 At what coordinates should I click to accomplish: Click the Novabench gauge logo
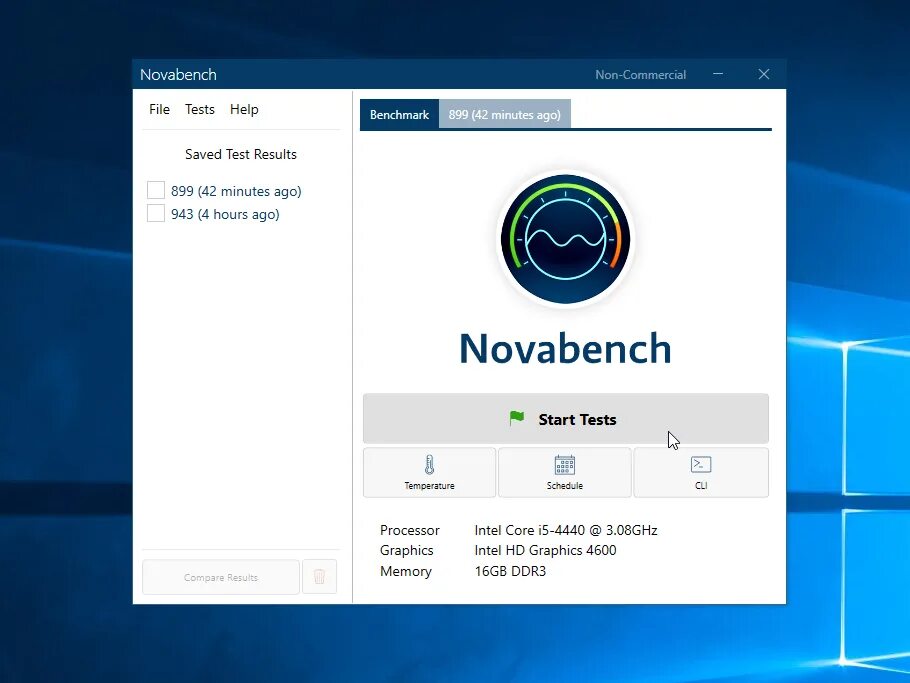tap(565, 238)
